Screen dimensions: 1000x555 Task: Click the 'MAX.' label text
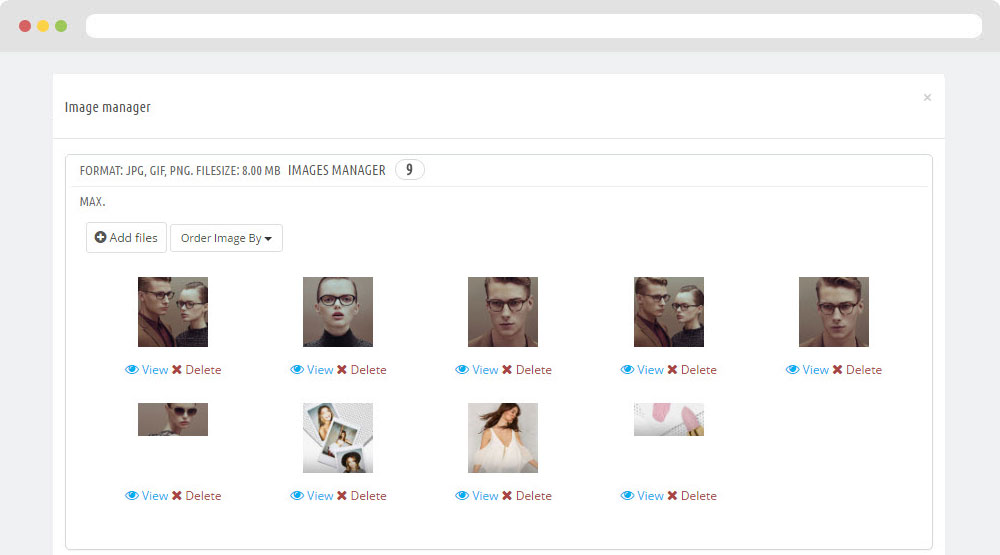pos(92,202)
